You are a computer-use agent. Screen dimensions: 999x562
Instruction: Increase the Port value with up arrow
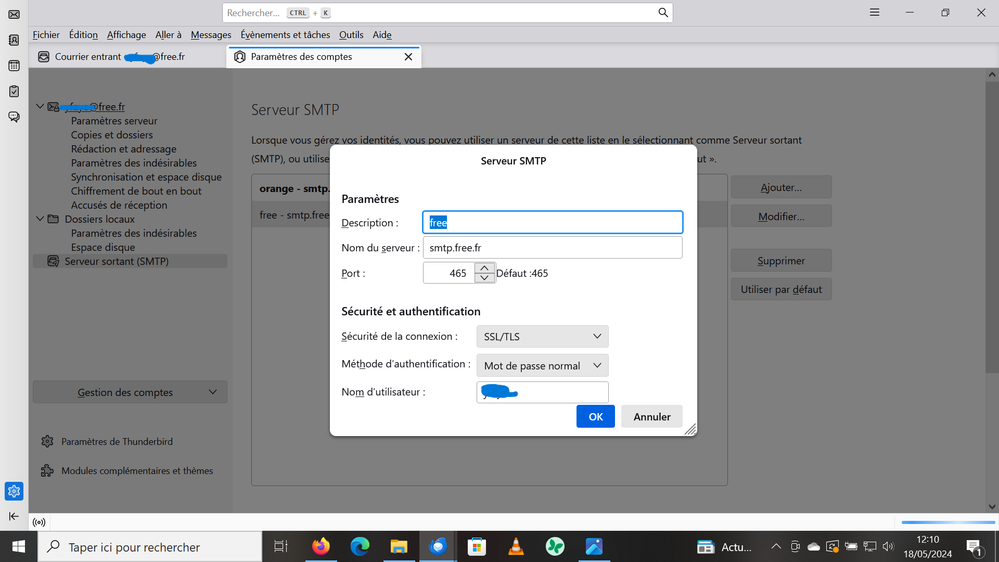[484, 268]
